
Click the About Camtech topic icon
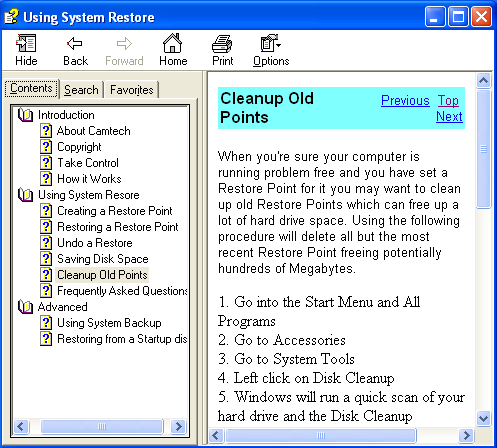point(46,131)
